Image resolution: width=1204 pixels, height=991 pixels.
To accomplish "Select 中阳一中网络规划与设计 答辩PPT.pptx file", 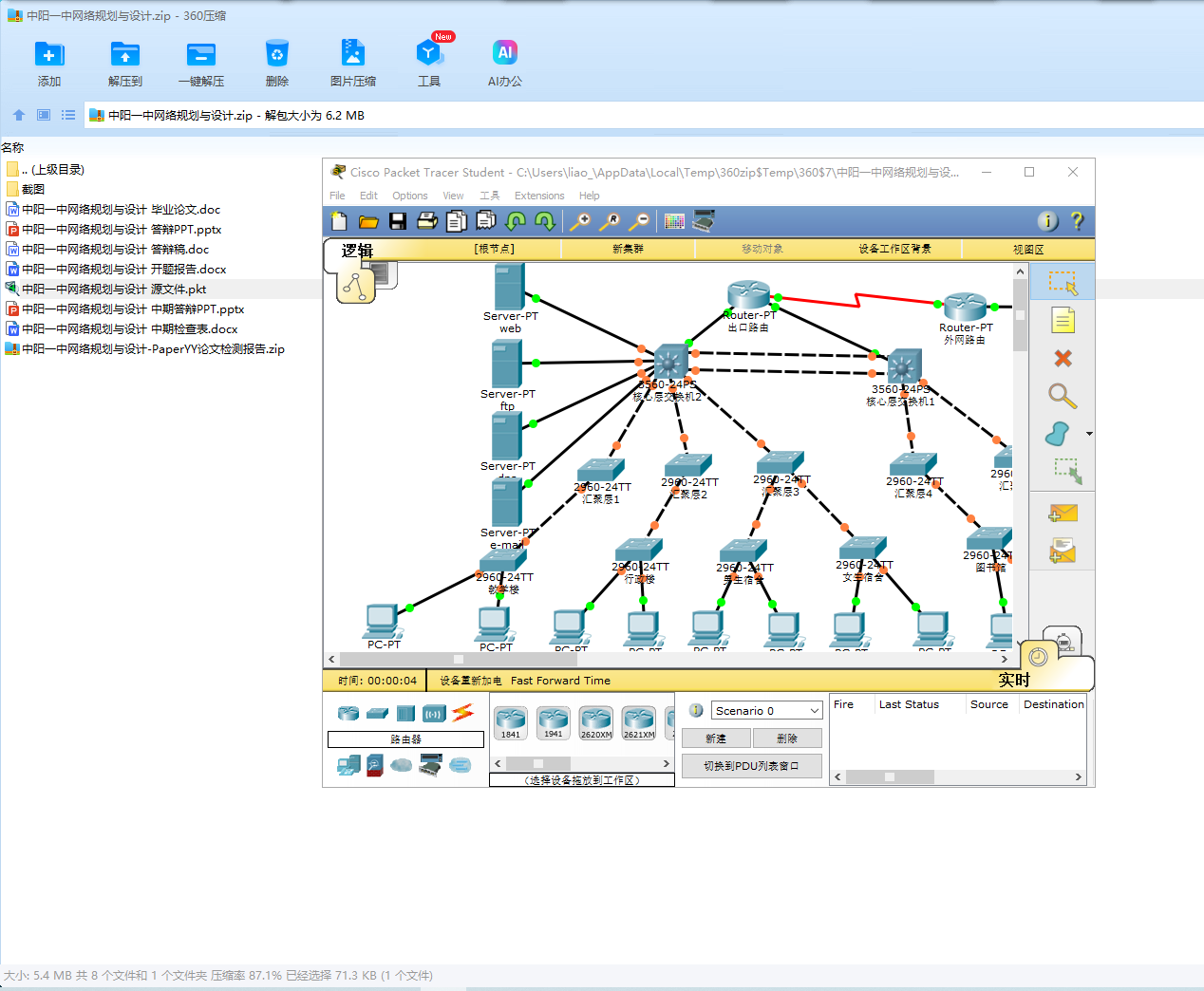I will (122, 229).
